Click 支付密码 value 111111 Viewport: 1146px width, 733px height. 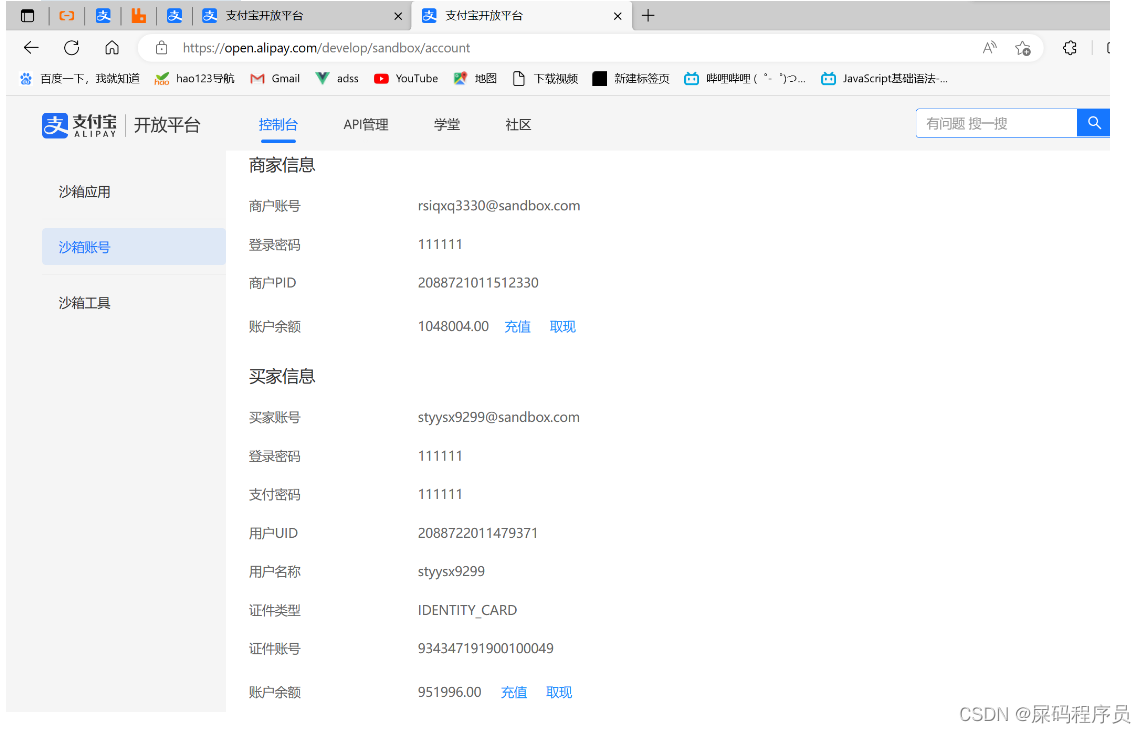(440, 494)
